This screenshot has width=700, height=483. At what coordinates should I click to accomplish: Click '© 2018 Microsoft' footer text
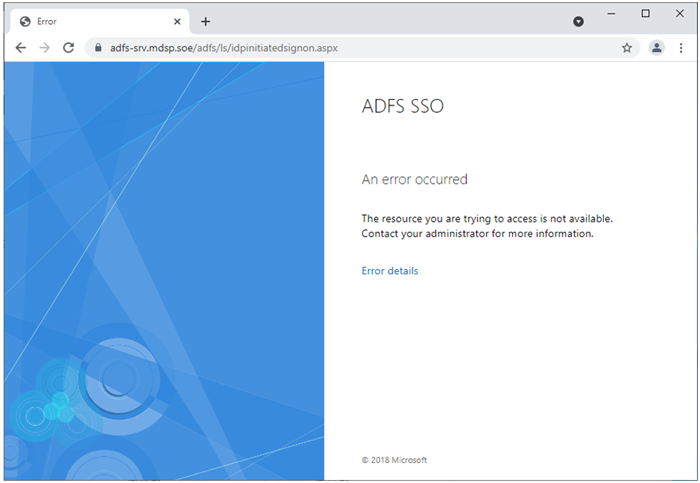394,460
